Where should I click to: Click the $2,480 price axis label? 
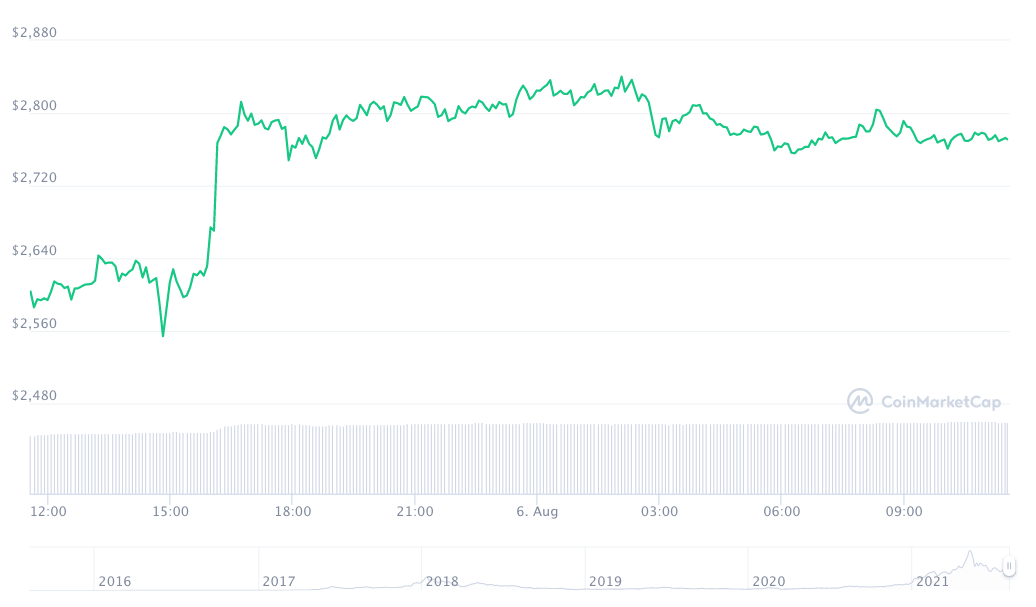pyautogui.click(x=34, y=396)
